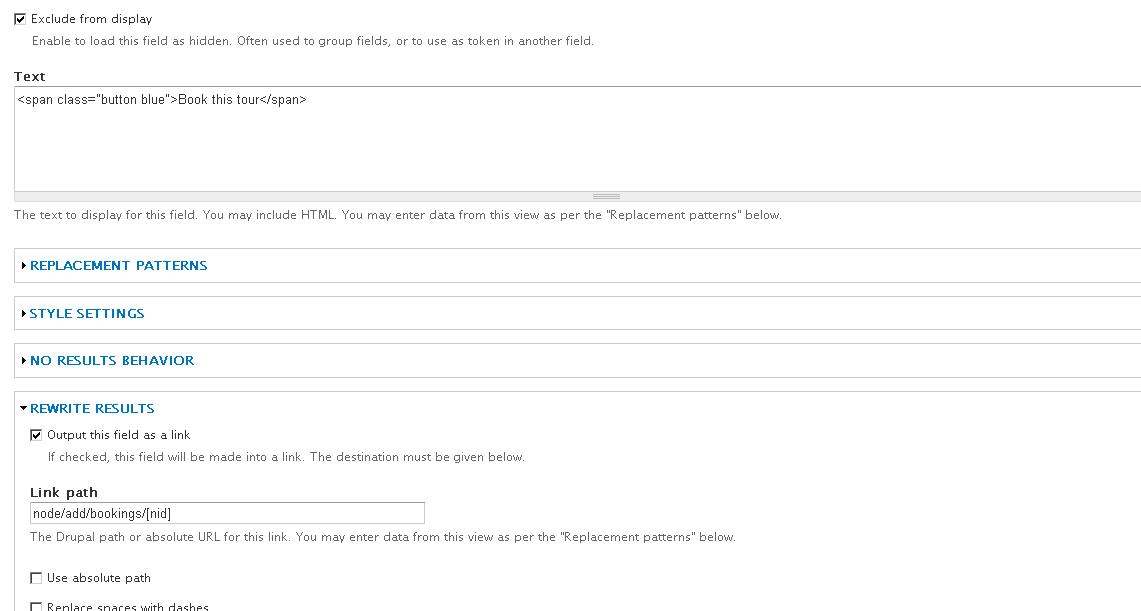The image size is (1141, 611).
Task: Expand the Style Settings fieldset
Action: (87, 314)
